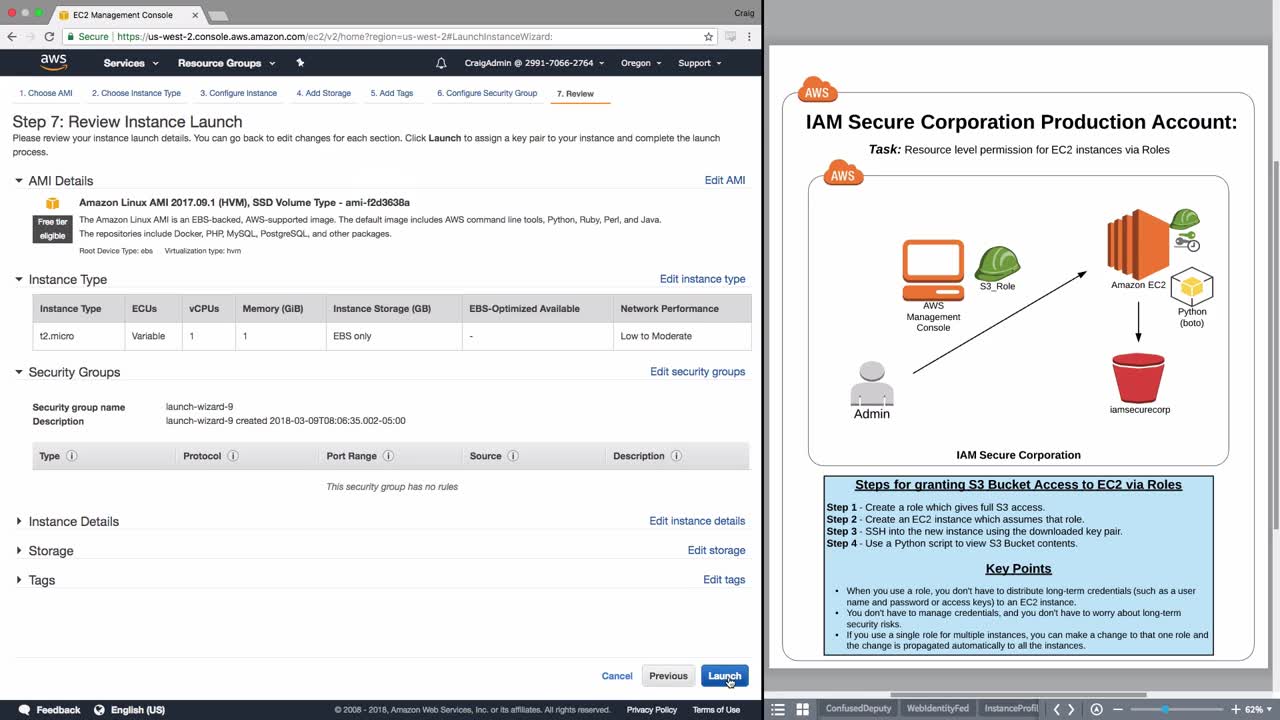Open the list view in diagram viewer

click(778, 709)
